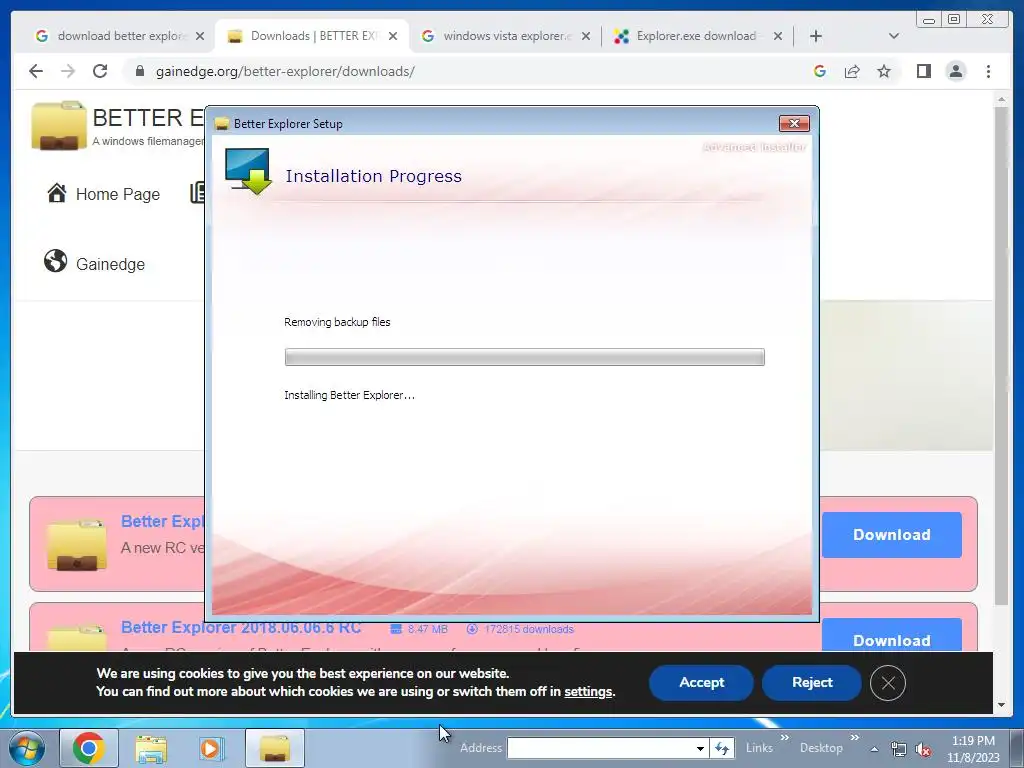This screenshot has height=768, width=1024.
Task: Show hidden tray icons
Action: click(x=874, y=749)
